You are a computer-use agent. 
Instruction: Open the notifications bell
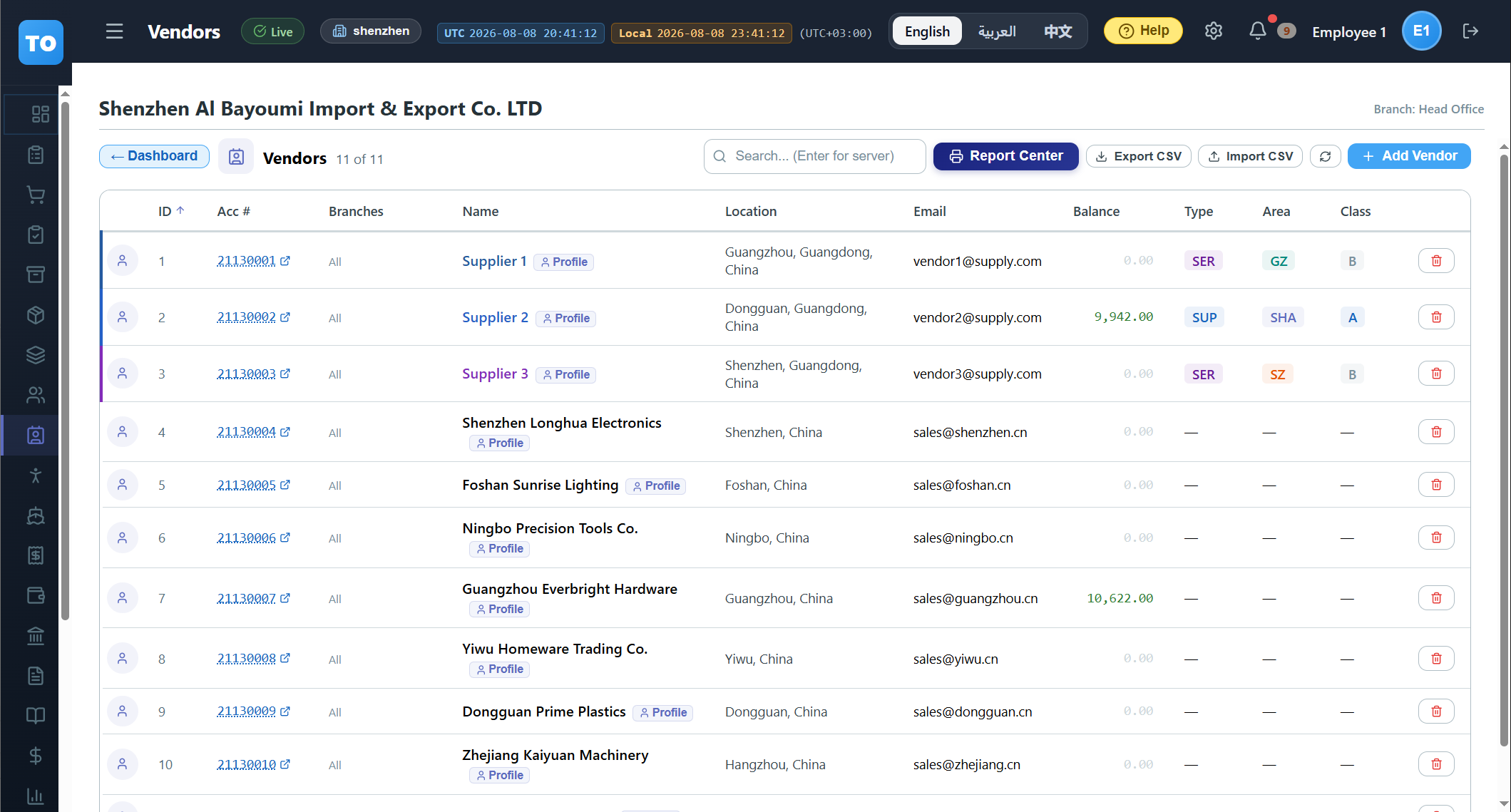coord(1257,31)
